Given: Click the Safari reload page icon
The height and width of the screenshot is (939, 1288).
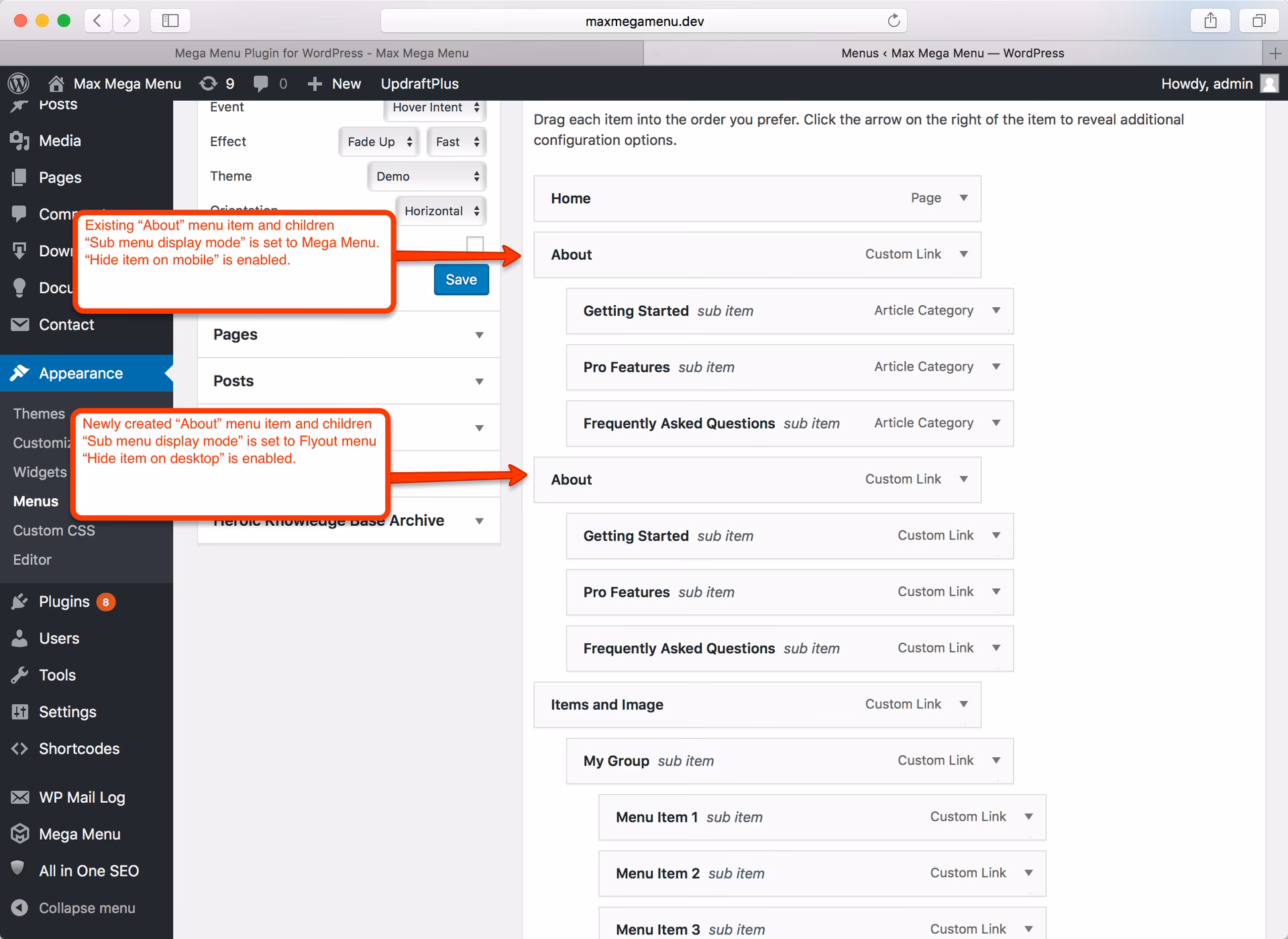Looking at the screenshot, I should tap(893, 21).
